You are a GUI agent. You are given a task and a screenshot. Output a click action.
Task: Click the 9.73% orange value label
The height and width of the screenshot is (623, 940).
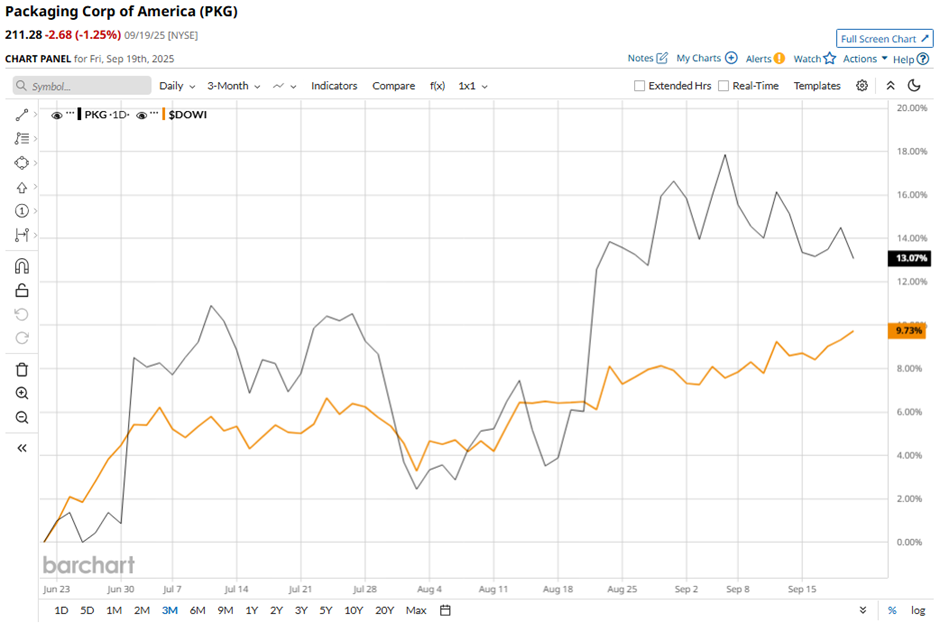(909, 330)
